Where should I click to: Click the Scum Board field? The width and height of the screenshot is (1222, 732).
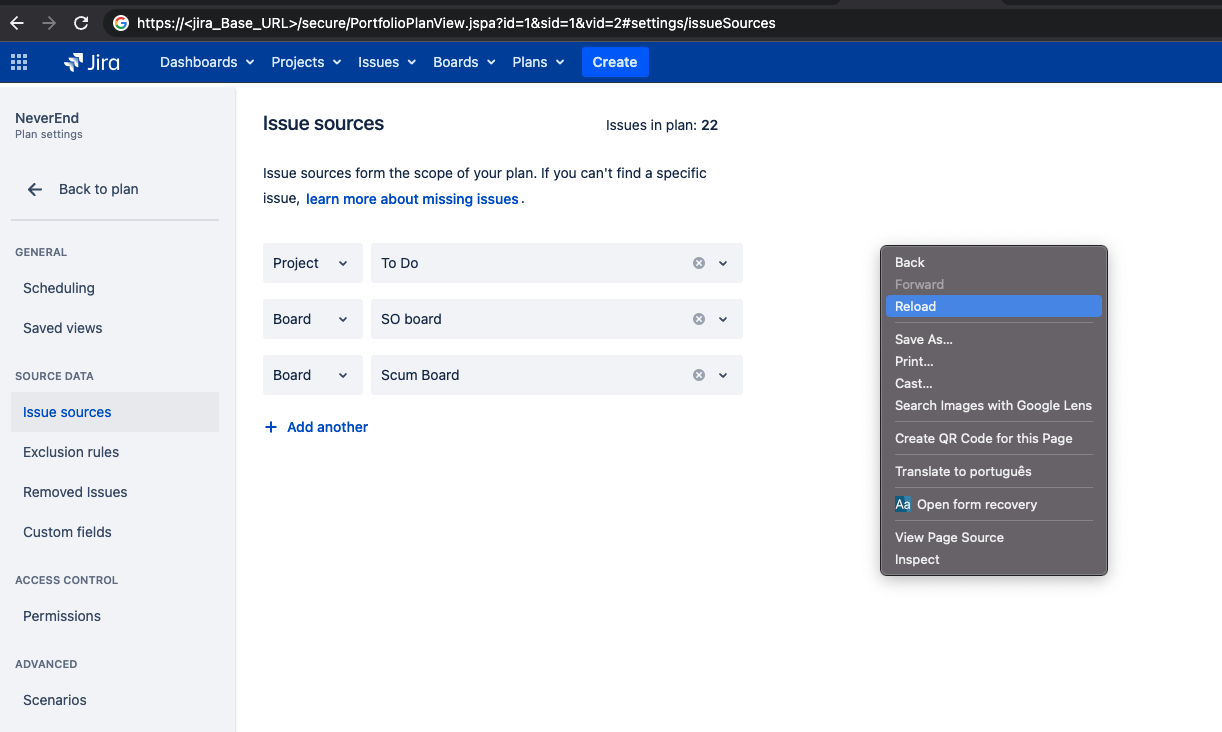point(556,375)
